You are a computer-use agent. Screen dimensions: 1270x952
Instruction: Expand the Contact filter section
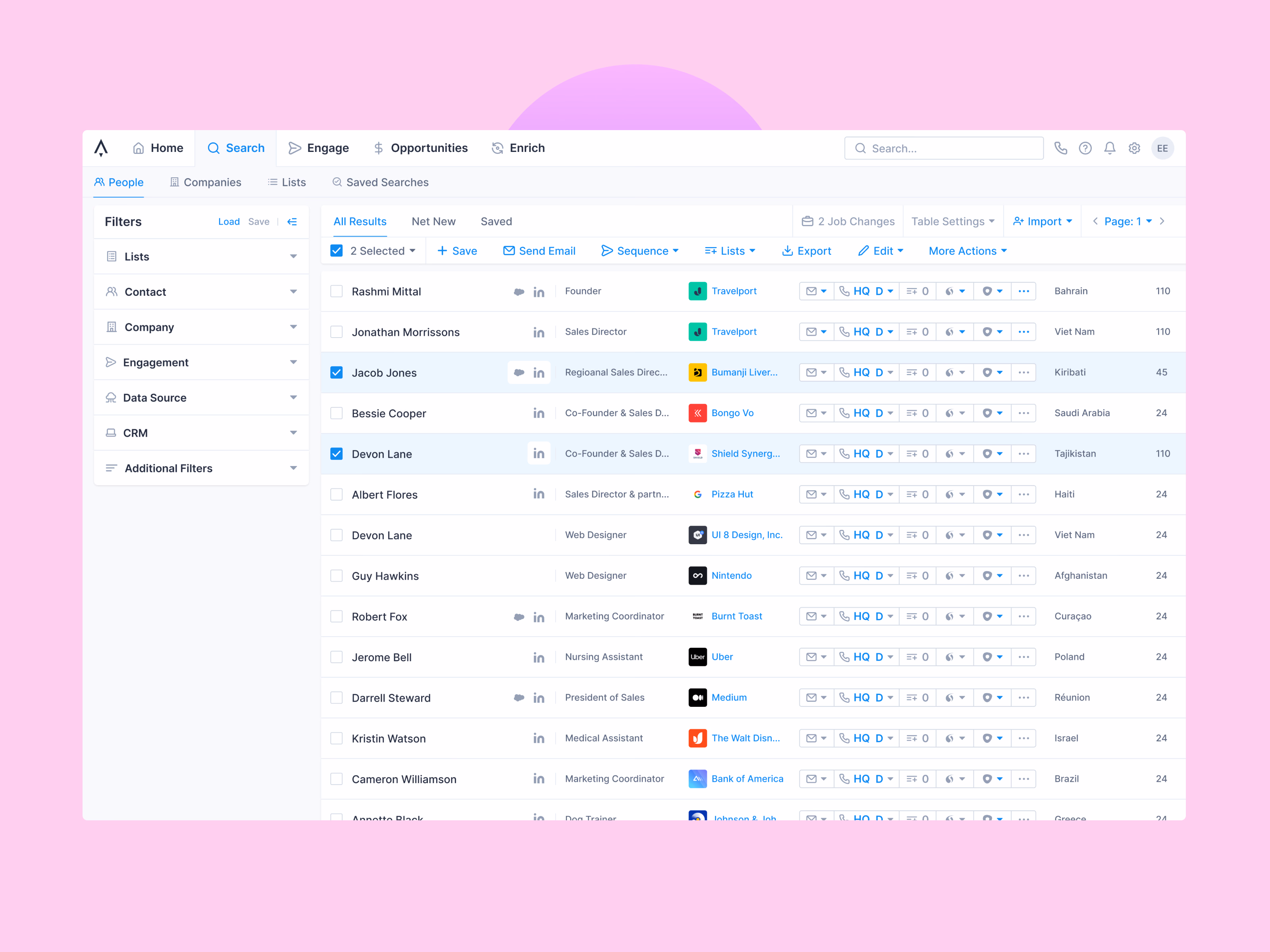201,292
